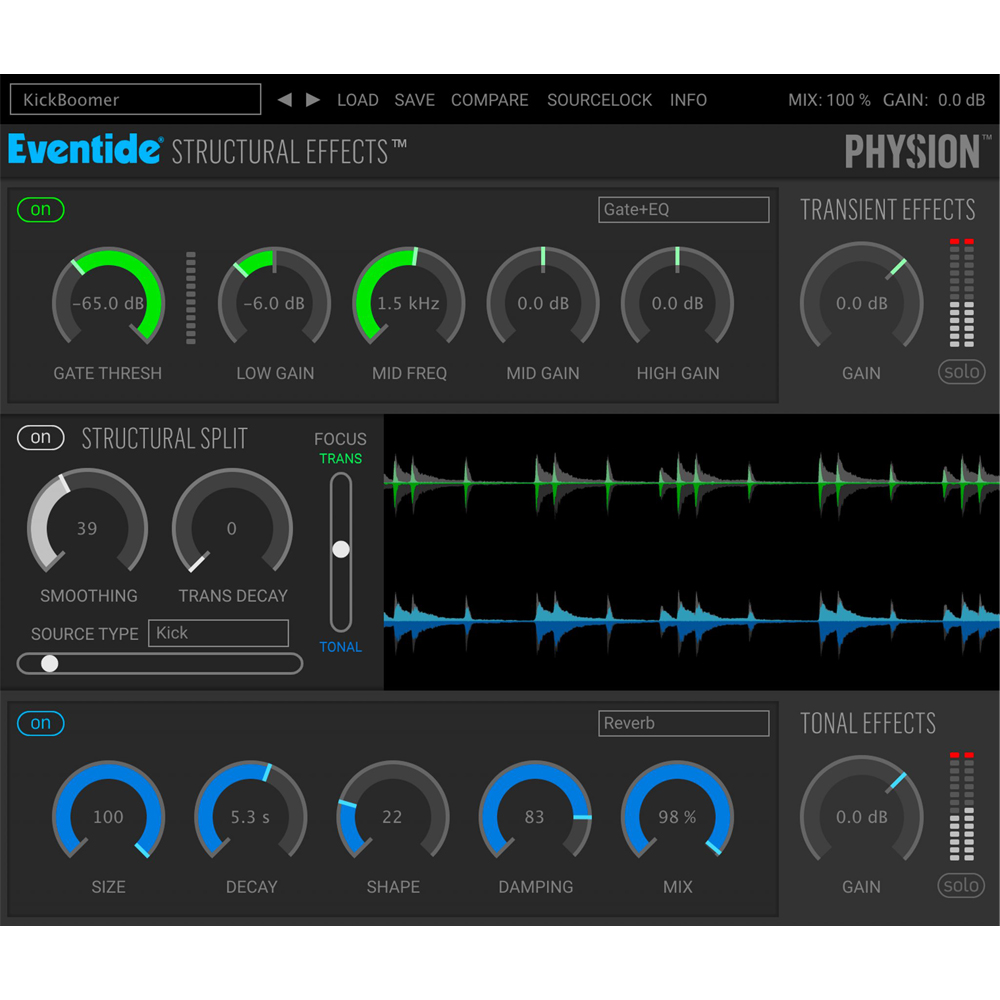
Task: Click the STRUCTURAL SPLIT heading
Action: pos(165,438)
